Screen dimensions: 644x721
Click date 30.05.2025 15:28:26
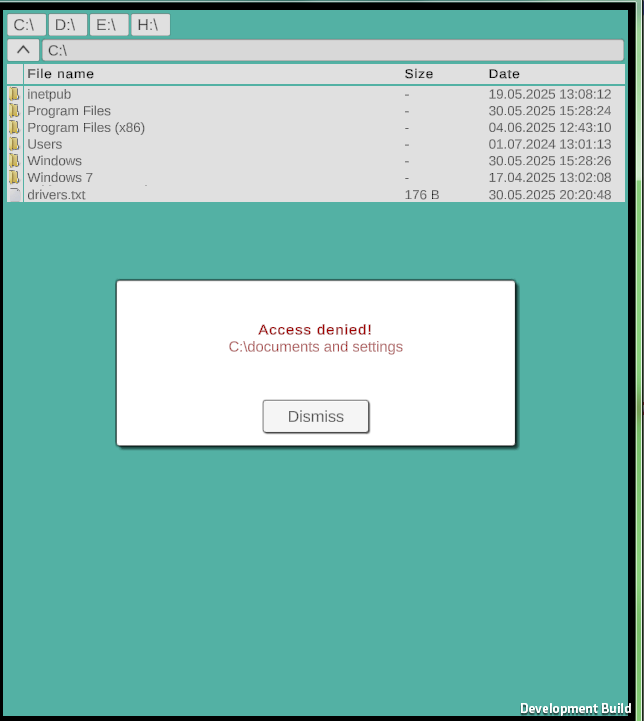(550, 160)
